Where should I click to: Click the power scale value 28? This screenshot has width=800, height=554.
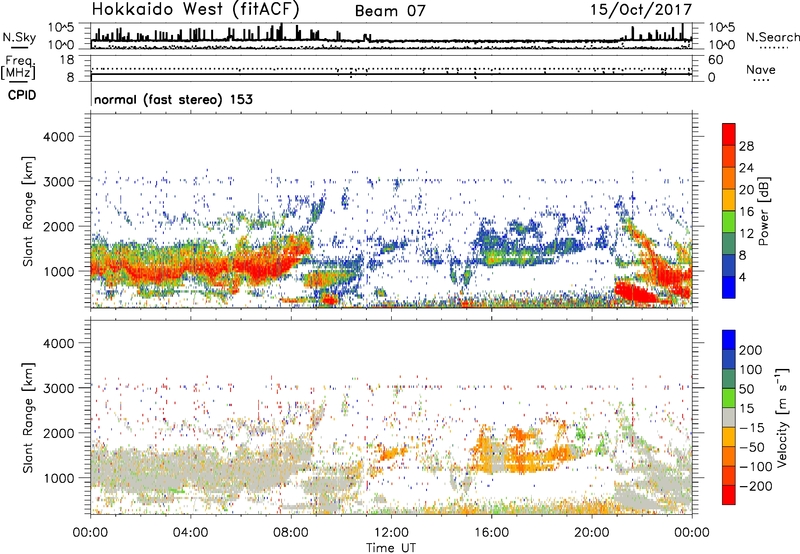pos(746,146)
